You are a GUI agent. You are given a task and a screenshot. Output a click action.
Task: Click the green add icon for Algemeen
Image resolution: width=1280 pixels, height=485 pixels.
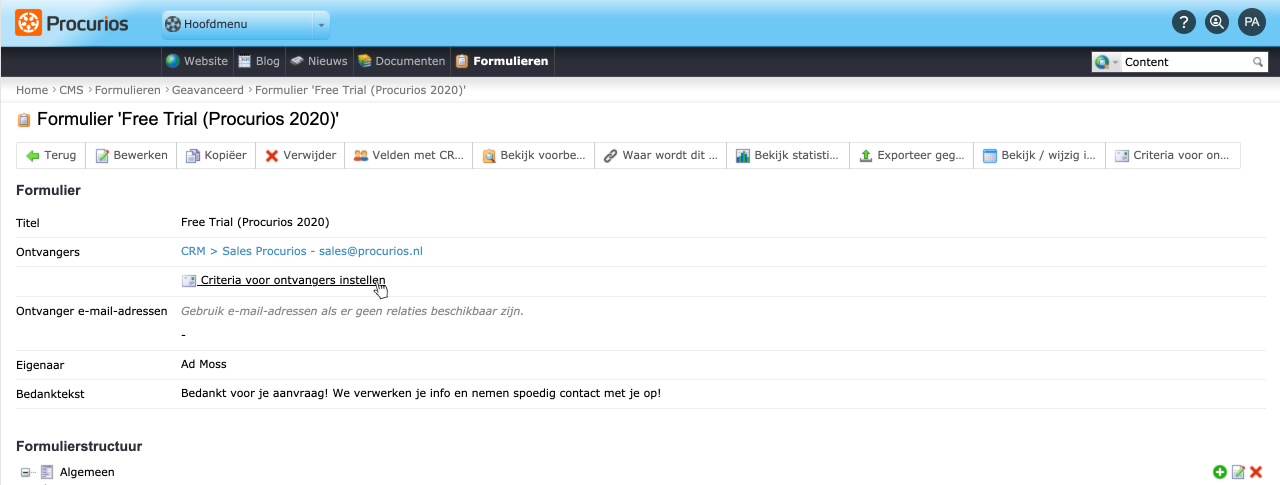click(x=1219, y=472)
